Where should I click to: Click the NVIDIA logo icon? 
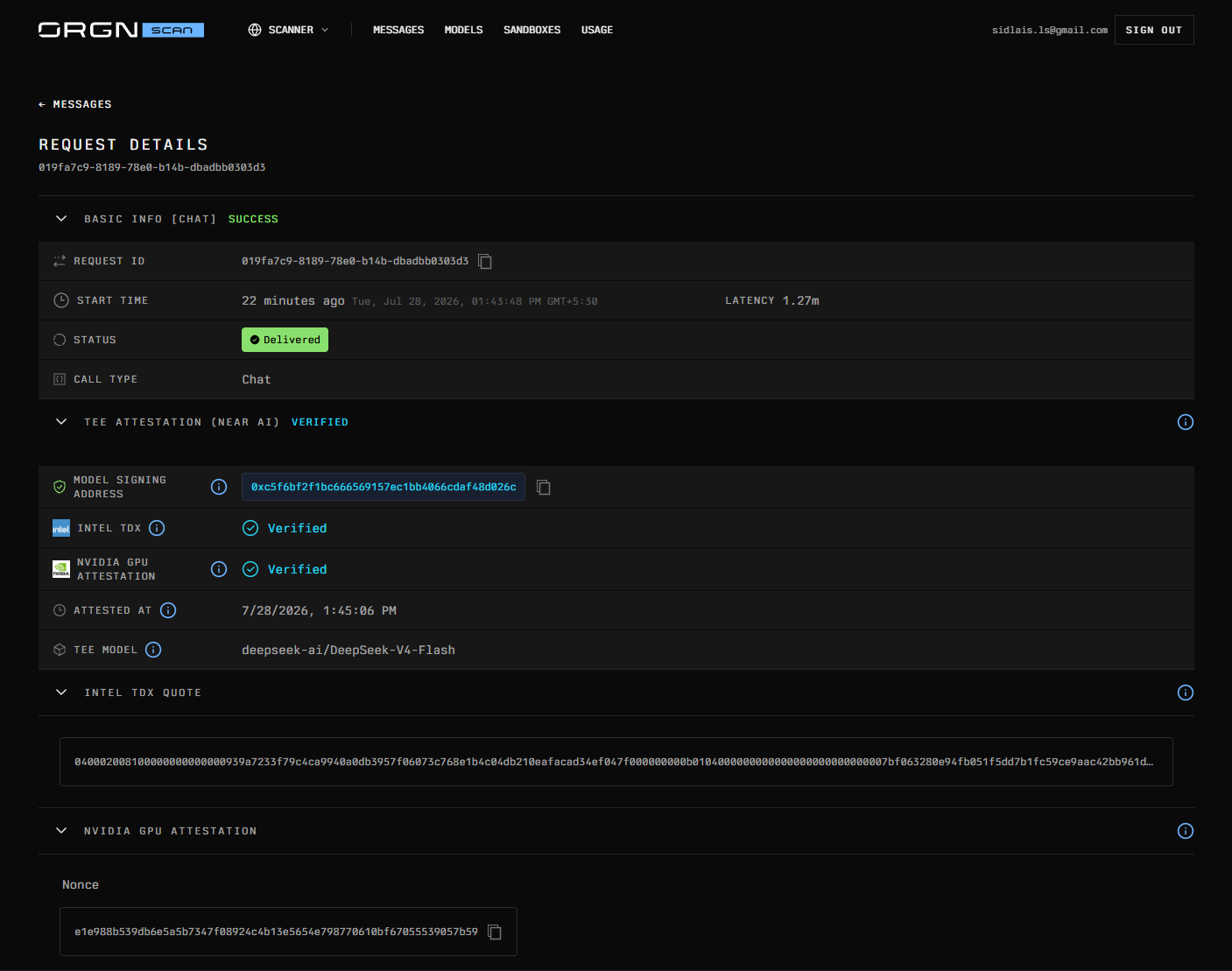point(61,569)
